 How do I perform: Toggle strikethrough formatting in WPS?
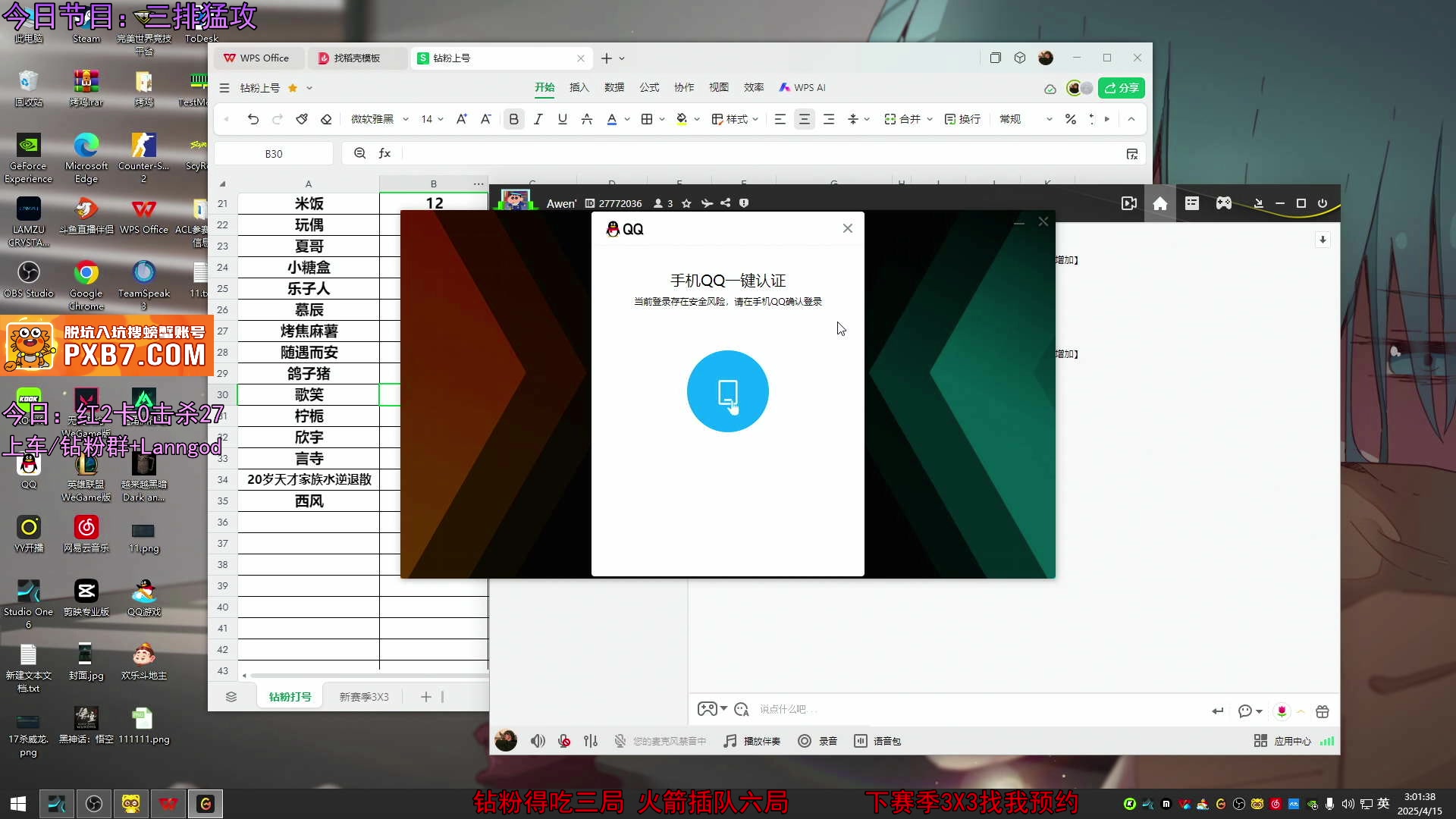[x=586, y=119]
